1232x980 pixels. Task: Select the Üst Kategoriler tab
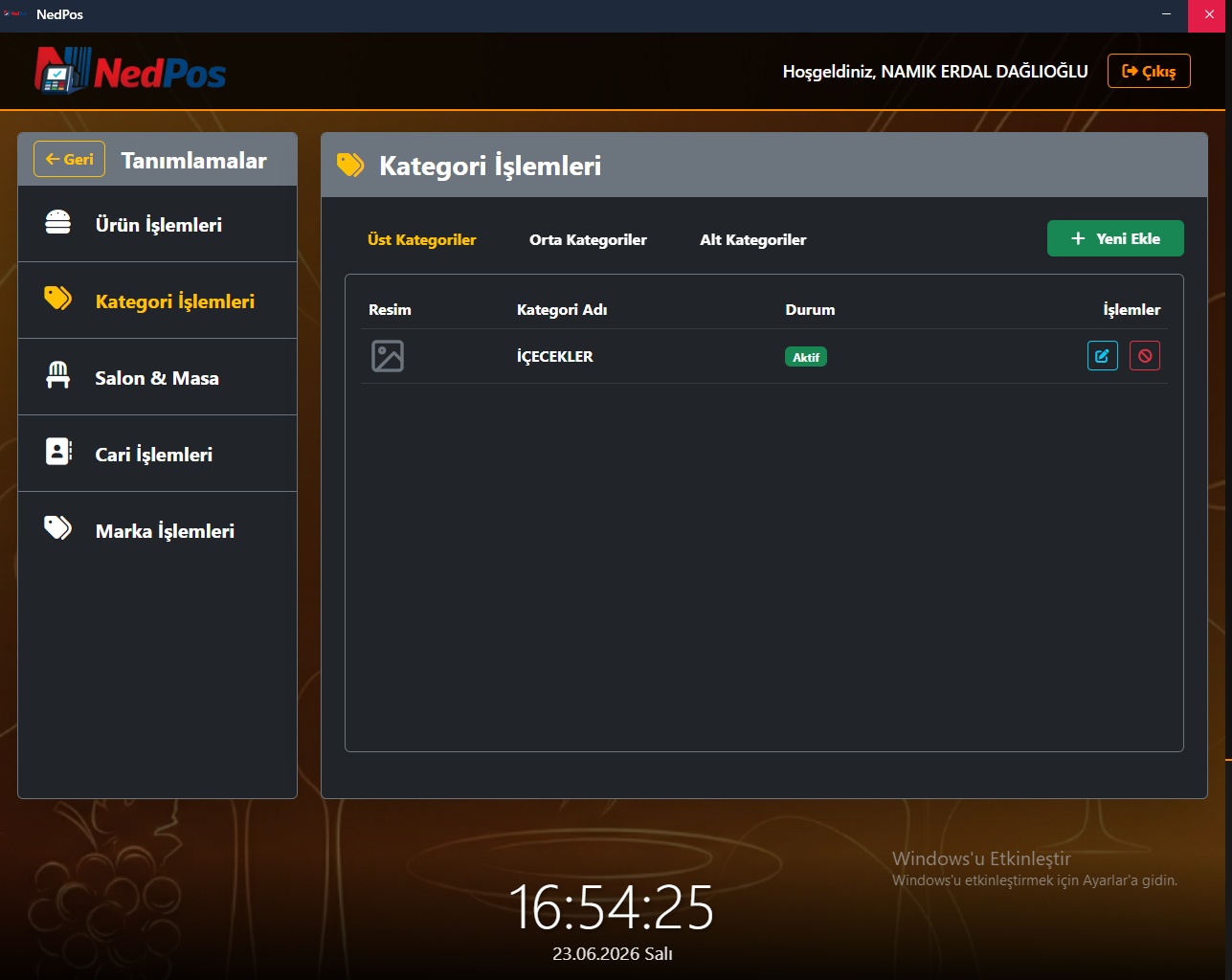point(421,239)
